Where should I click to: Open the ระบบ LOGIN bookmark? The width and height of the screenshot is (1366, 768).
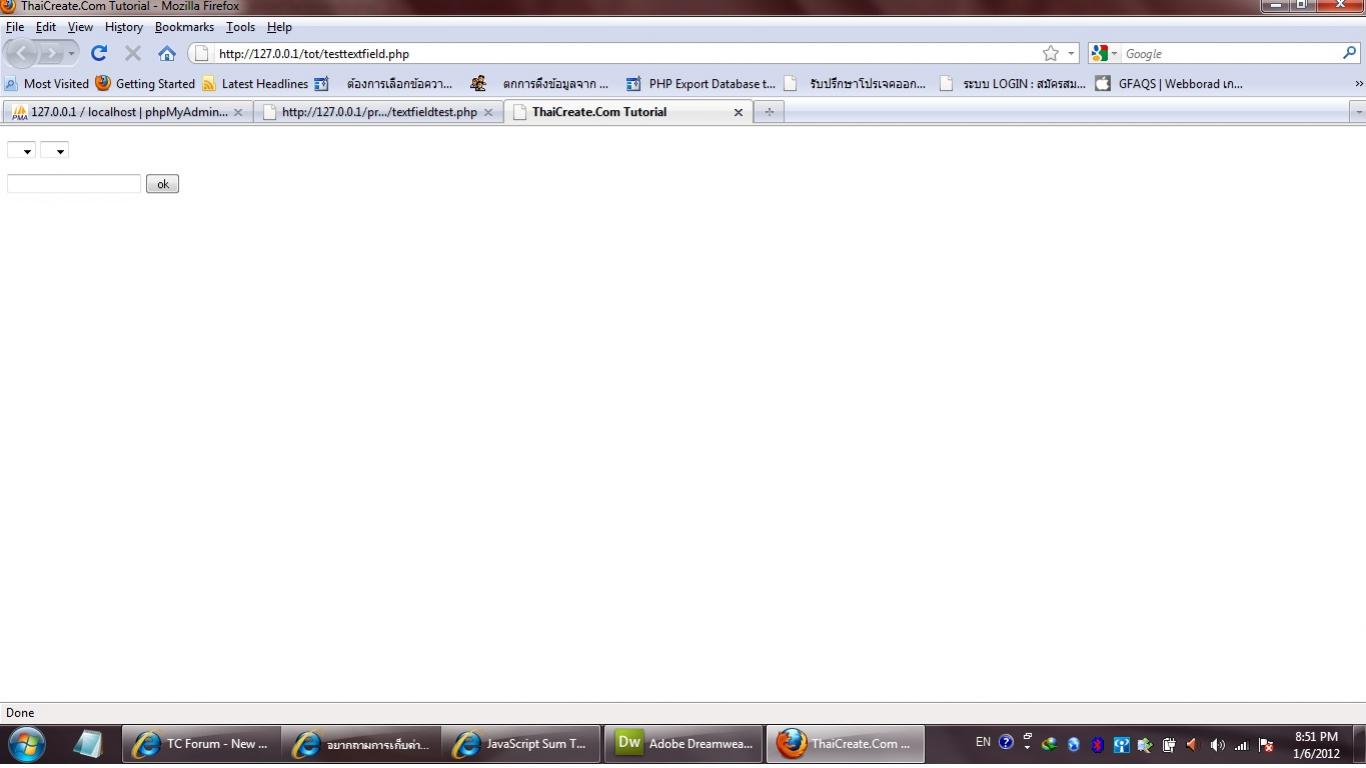click(1013, 84)
